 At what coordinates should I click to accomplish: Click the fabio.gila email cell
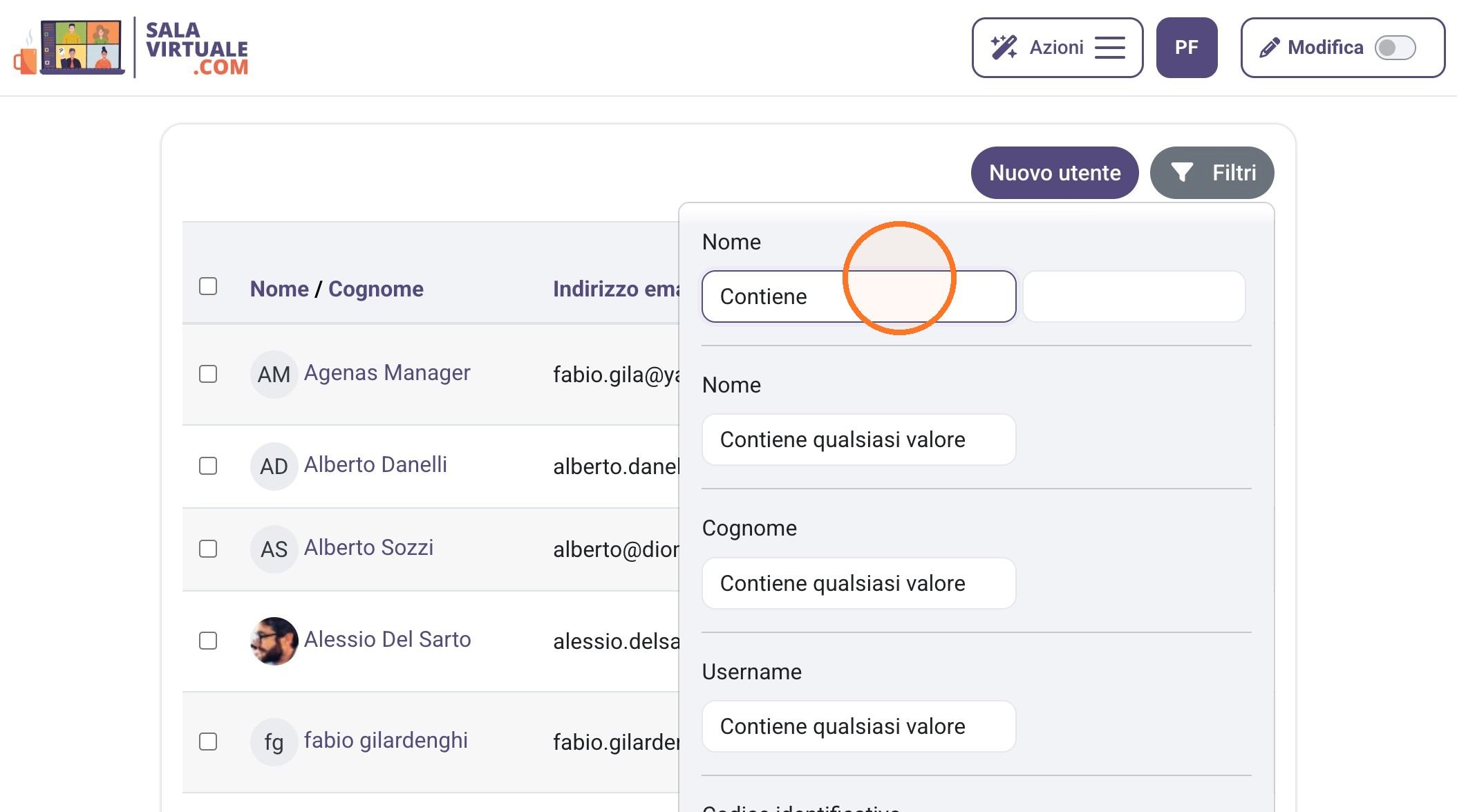(617, 375)
